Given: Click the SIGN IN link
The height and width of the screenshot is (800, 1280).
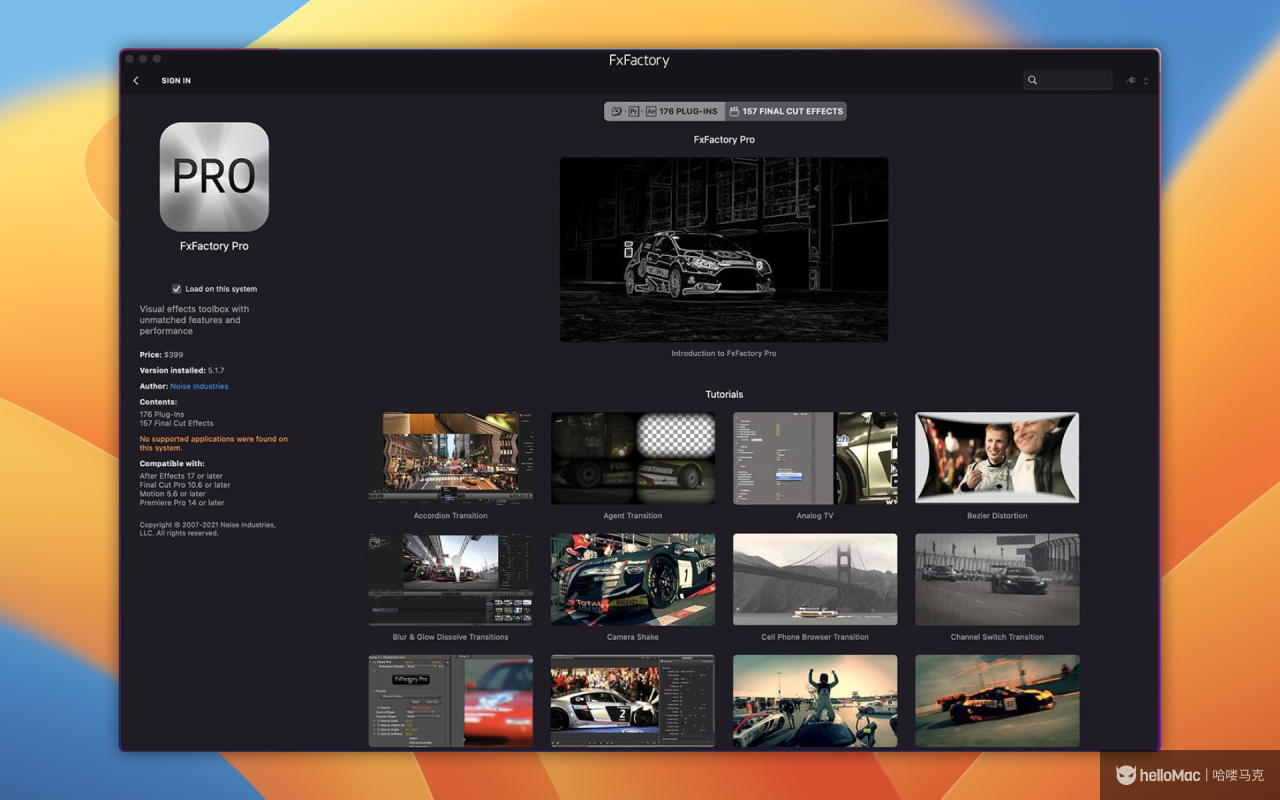Looking at the screenshot, I should pos(176,81).
